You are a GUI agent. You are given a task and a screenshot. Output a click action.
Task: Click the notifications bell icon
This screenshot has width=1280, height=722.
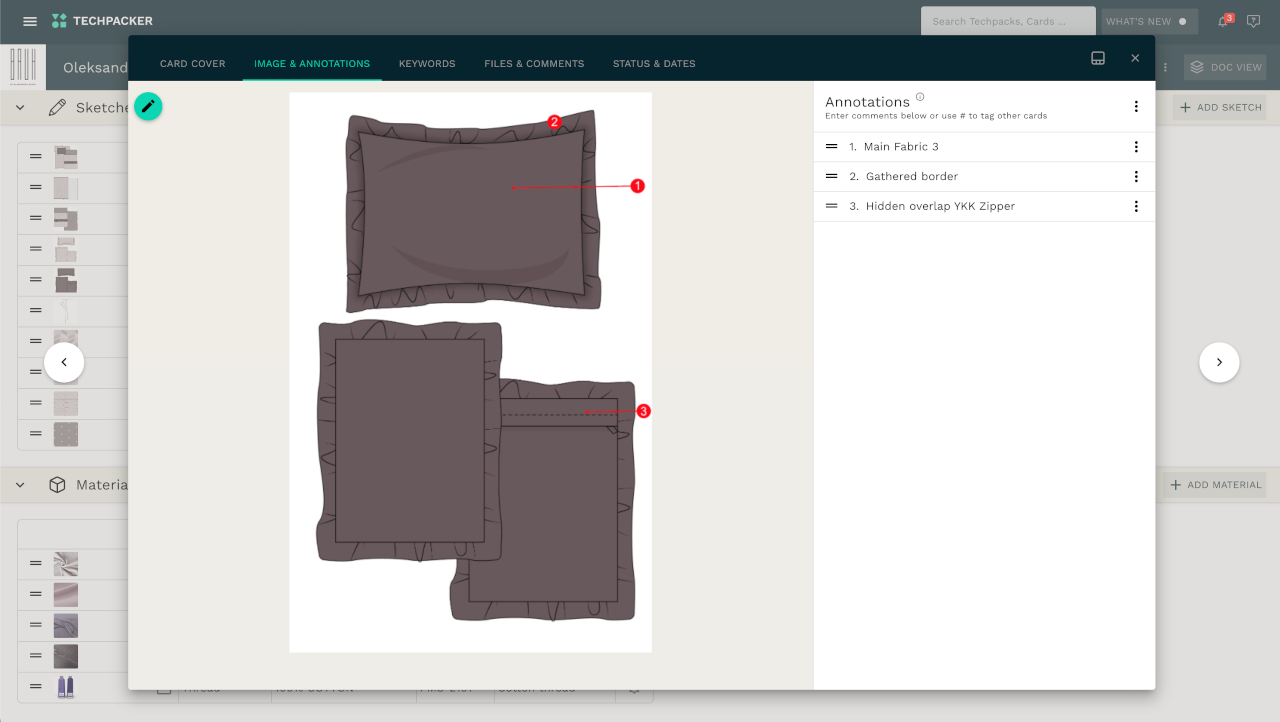1222,21
